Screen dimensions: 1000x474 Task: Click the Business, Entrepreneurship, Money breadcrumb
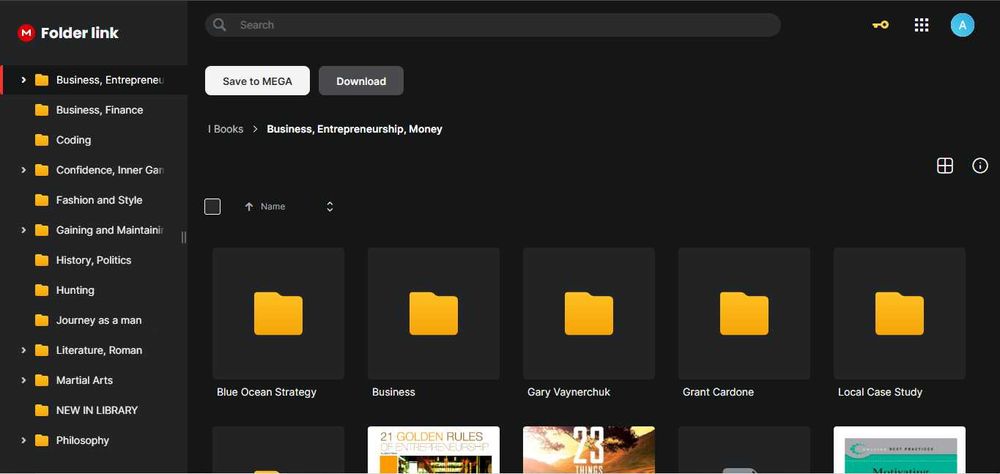(355, 129)
